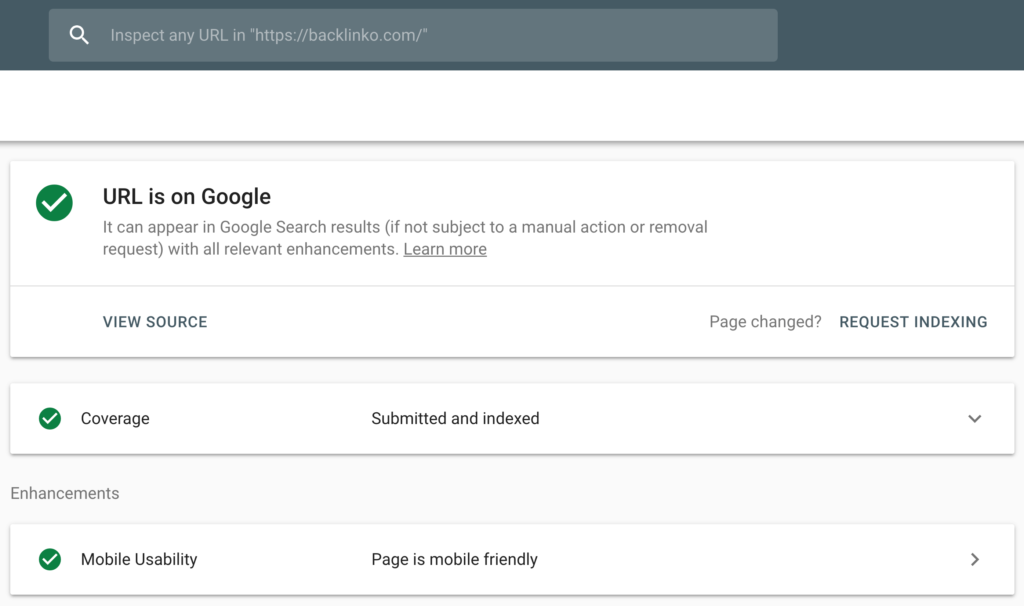Select the Coverage label

[115, 419]
